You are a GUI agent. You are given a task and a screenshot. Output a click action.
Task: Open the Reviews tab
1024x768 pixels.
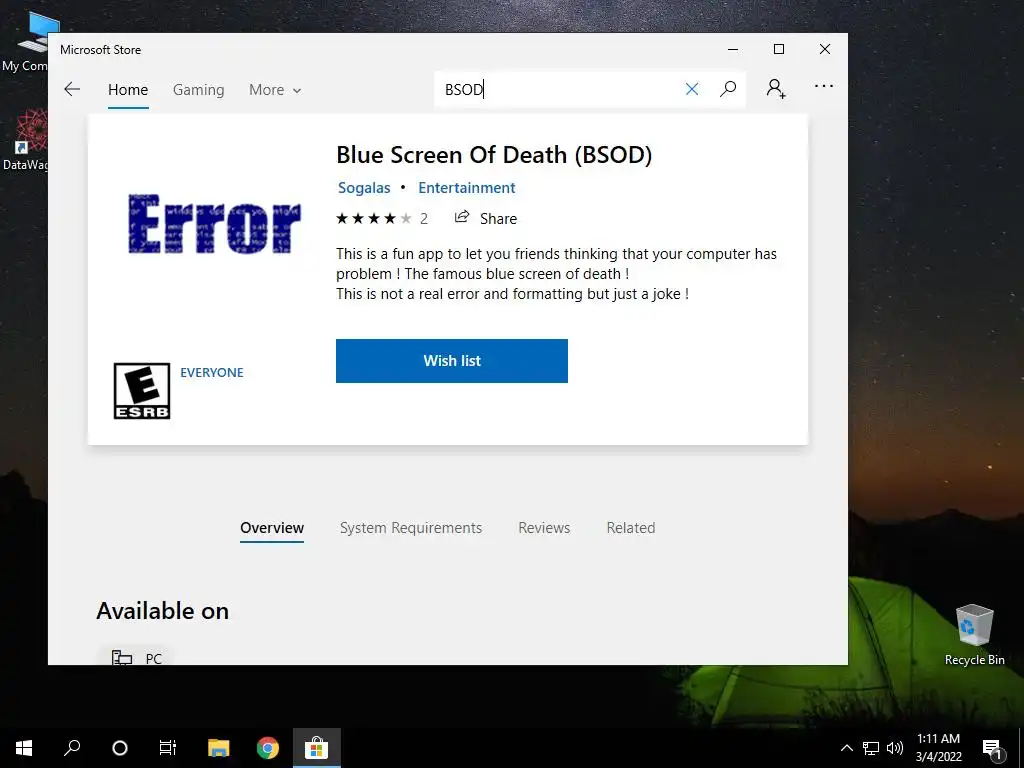(x=544, y=528)
